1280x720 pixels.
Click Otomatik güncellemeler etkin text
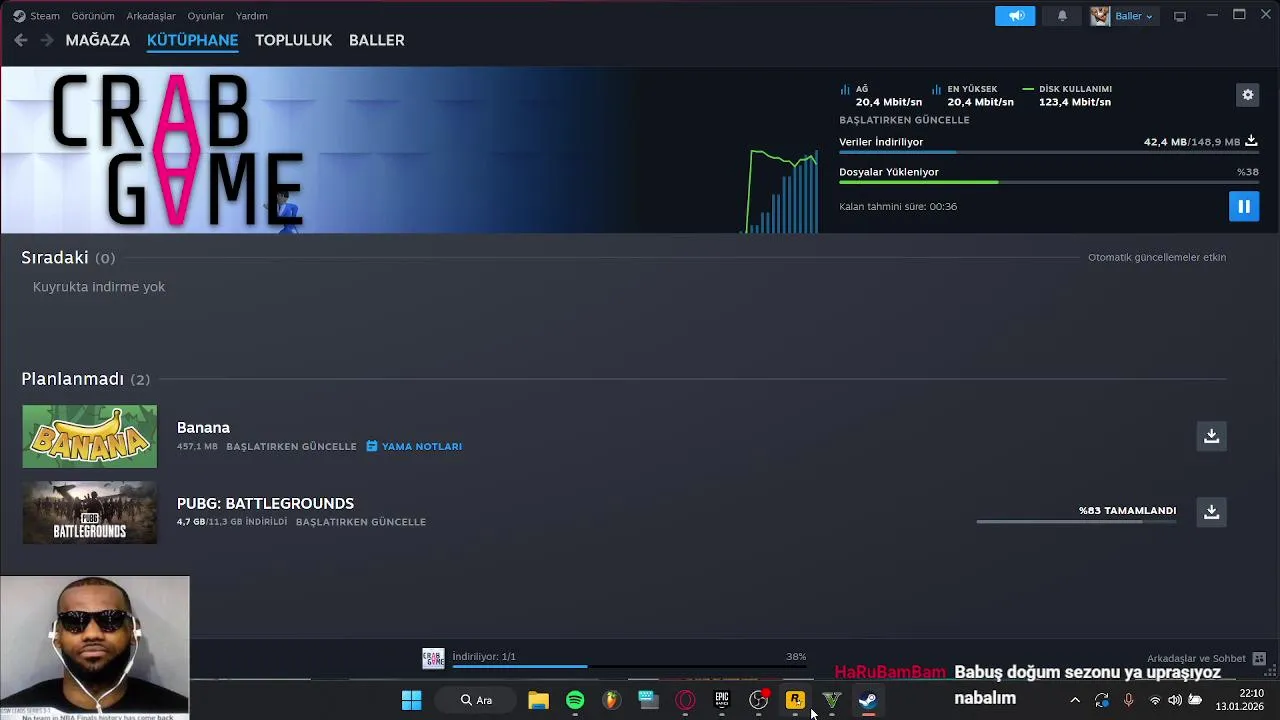[1157, 257]
